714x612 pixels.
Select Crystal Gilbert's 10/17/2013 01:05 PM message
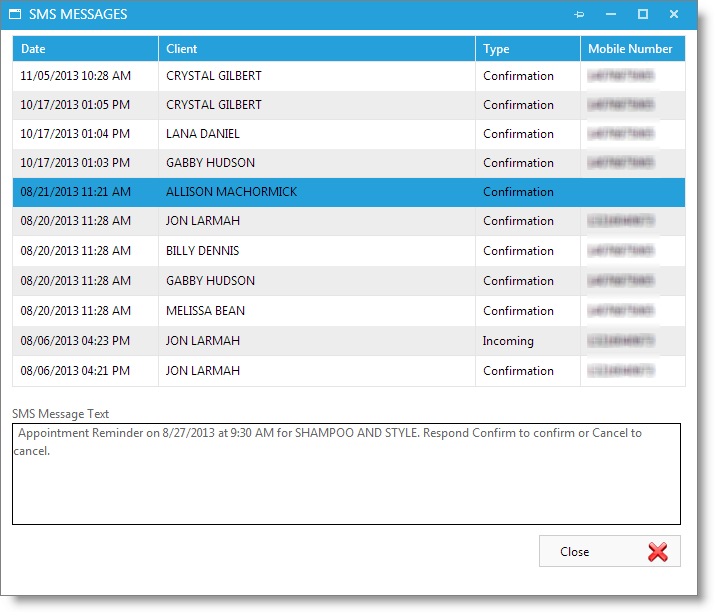click(214, 105)
